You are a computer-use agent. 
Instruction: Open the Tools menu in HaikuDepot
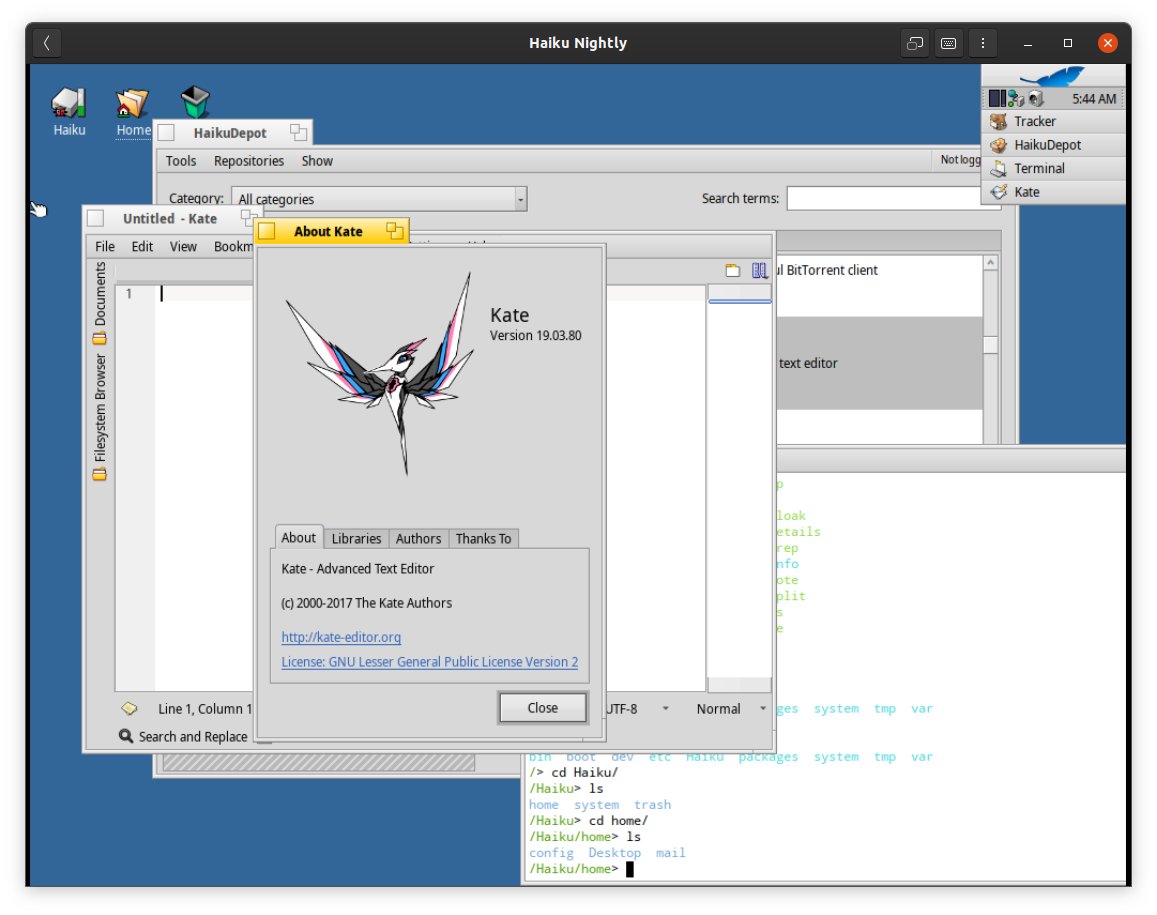coord(181,161)
